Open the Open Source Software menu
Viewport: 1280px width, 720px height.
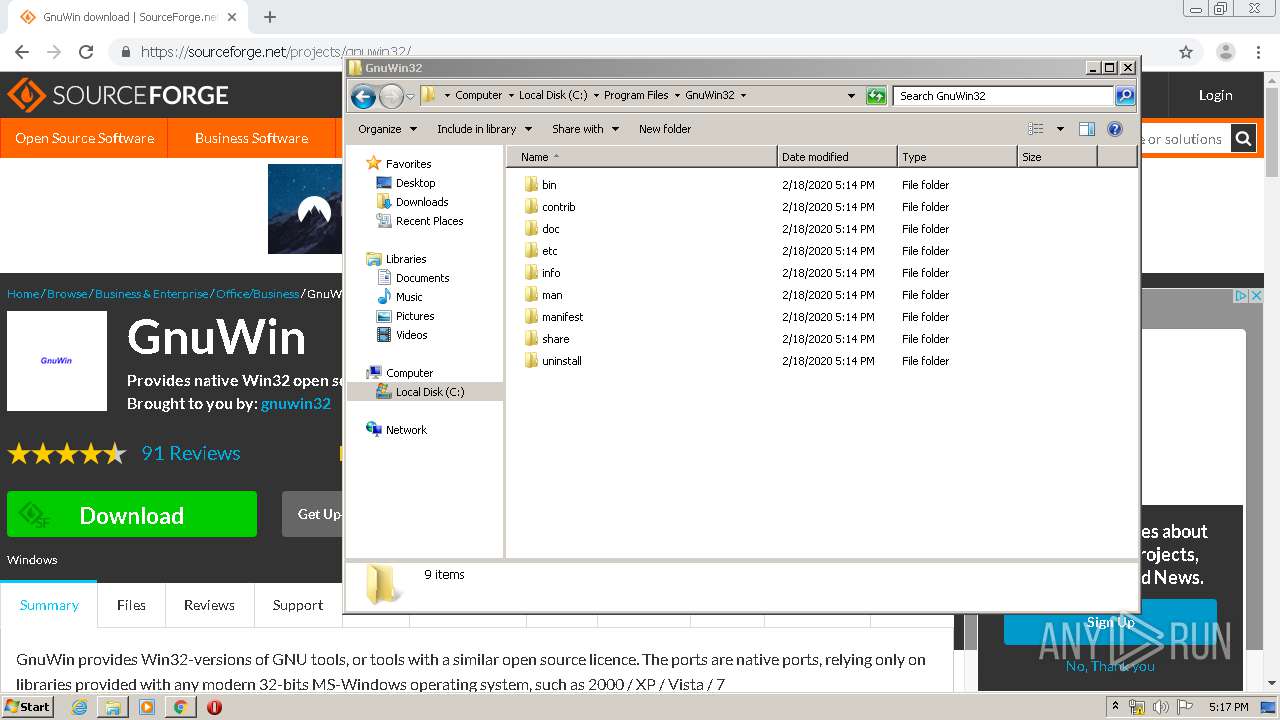84,138
